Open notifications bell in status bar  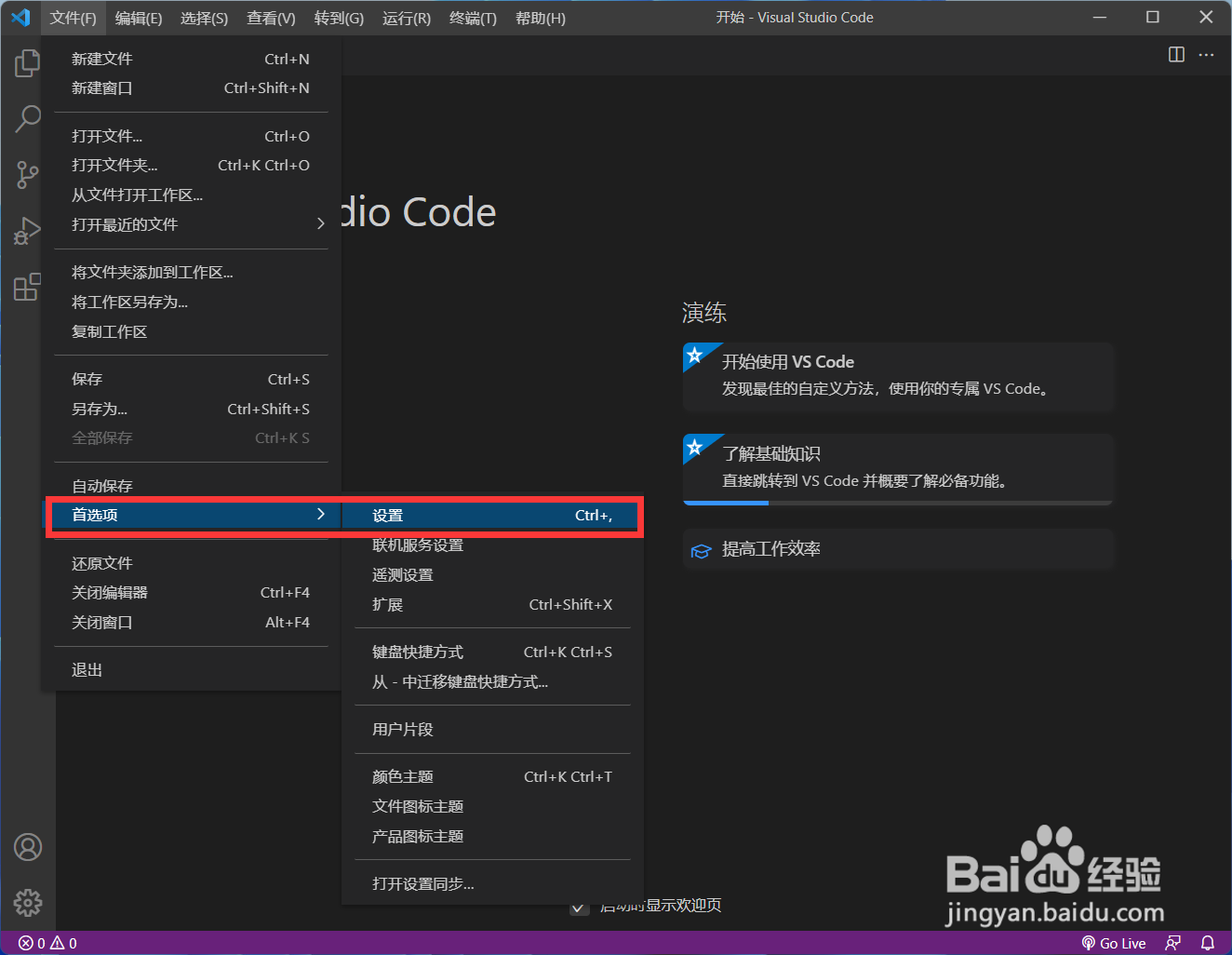[1208, 943]
